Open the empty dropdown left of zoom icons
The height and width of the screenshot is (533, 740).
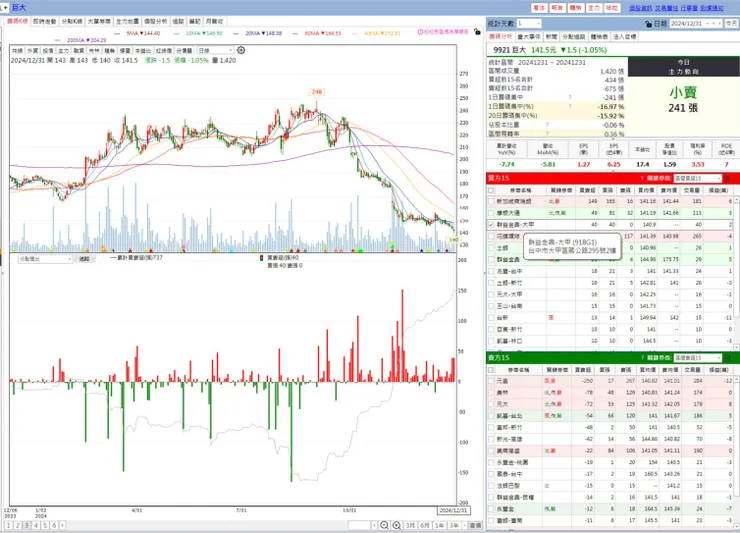click(x=362, y=525)
